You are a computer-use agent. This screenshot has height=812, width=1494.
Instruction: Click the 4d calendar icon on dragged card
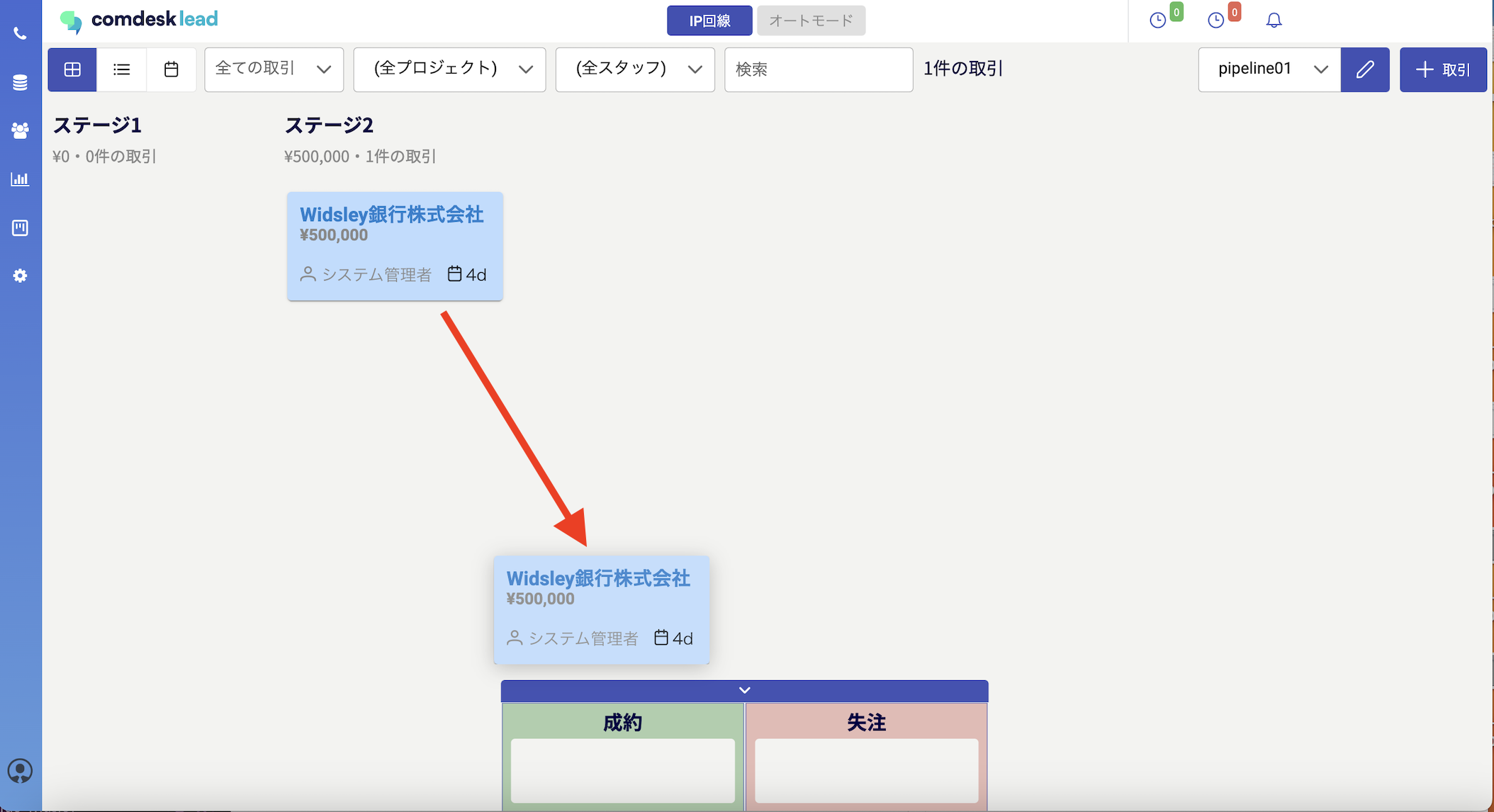pyautogui.click(x=661, y=637)
